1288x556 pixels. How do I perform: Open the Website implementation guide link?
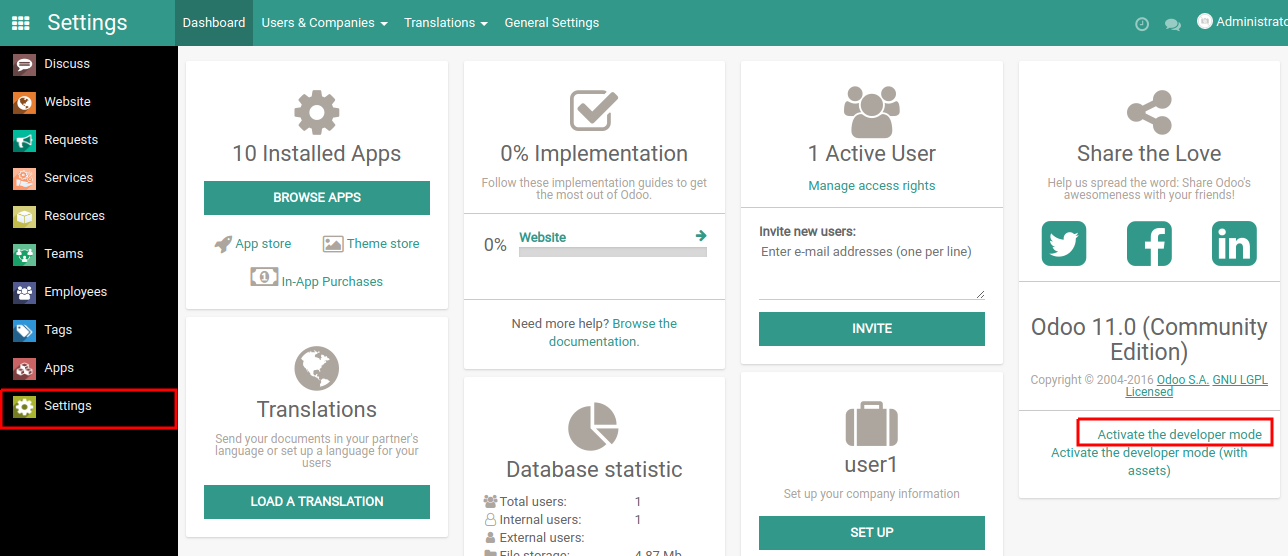point(542,238)
